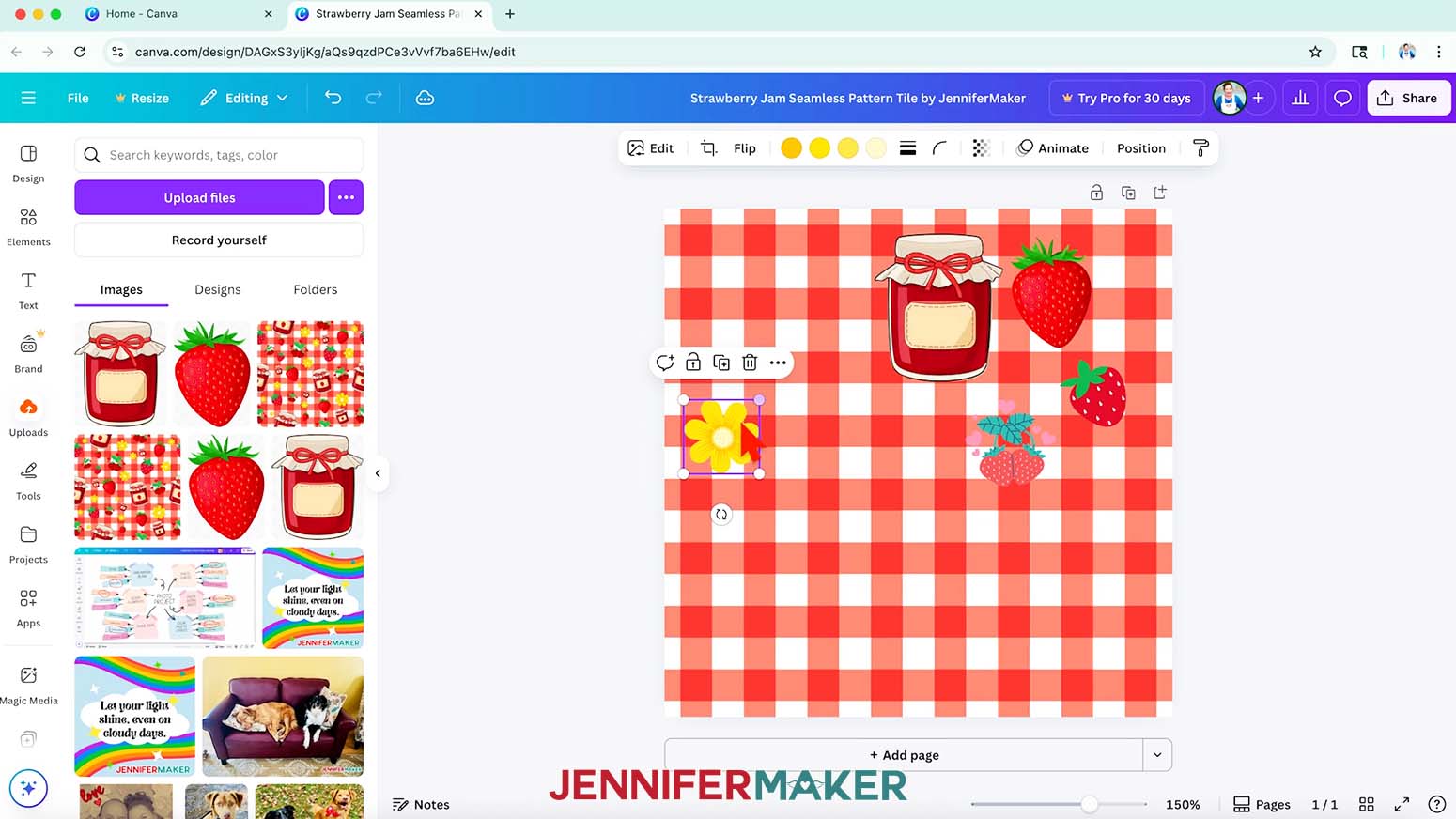This screenshot has width=1456, height=819.
Task: Open the insights chart icon
Action: (1300, 98)
